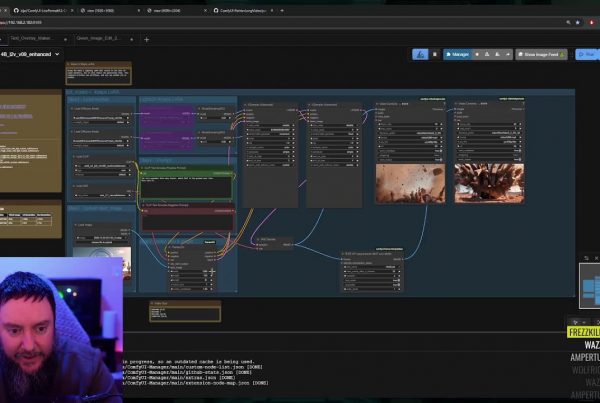The height and width of the screenshot is (403, 600).
Task: Click the dark red negative prompt text box
Action: [185, 221]
